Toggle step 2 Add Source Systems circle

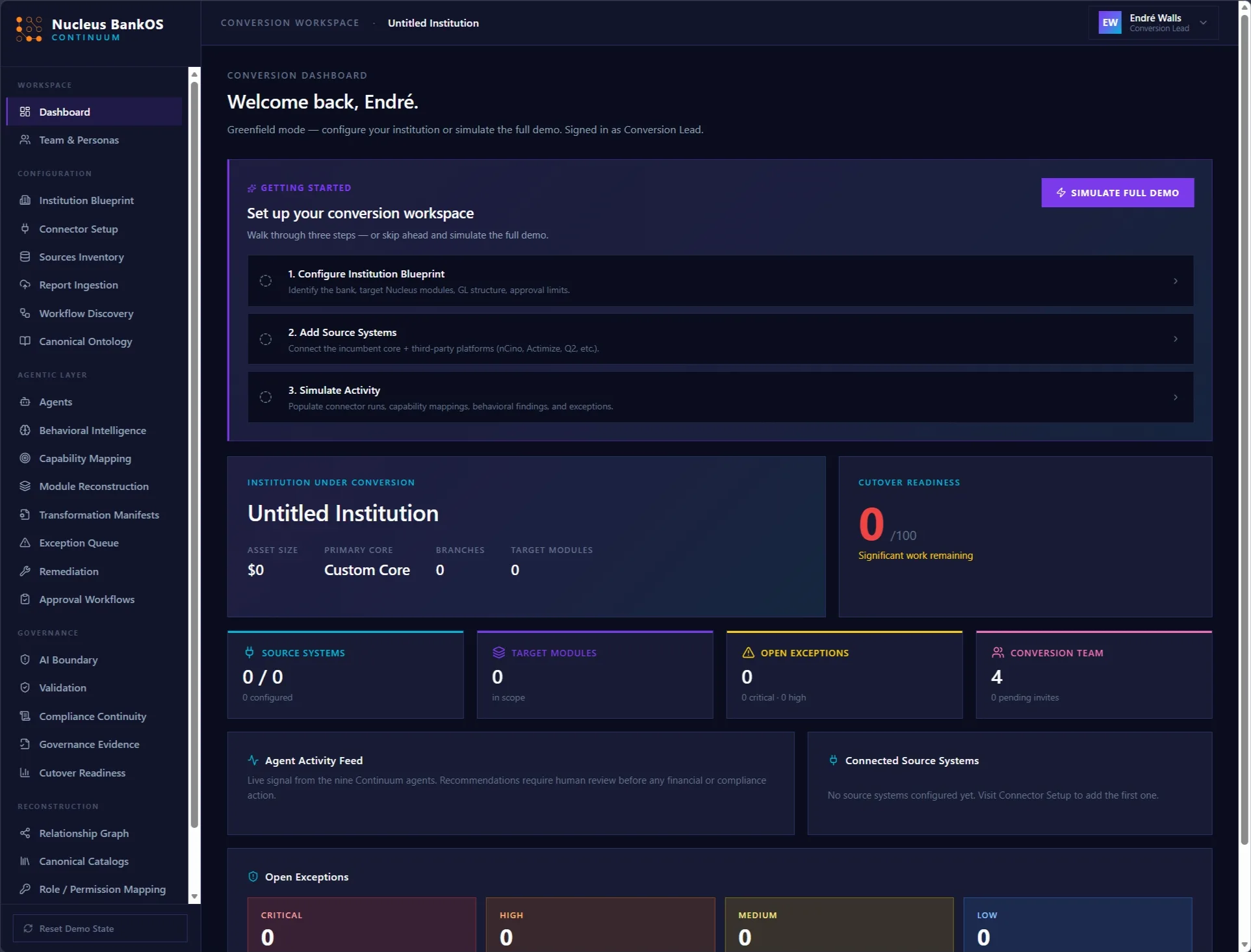click(266, 339)
